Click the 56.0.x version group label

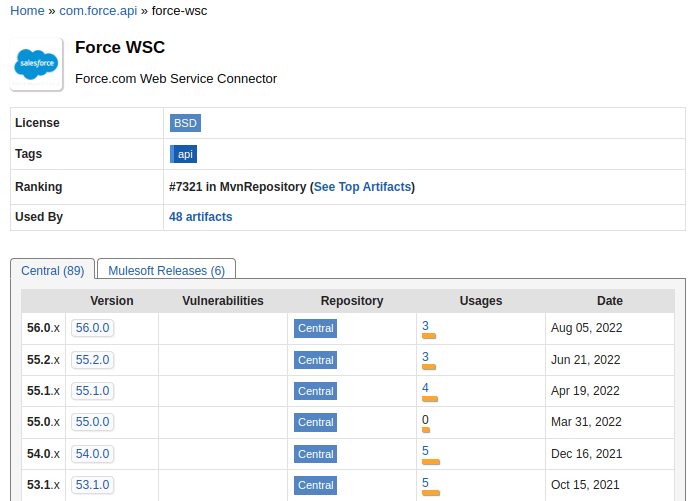(43, 328)
